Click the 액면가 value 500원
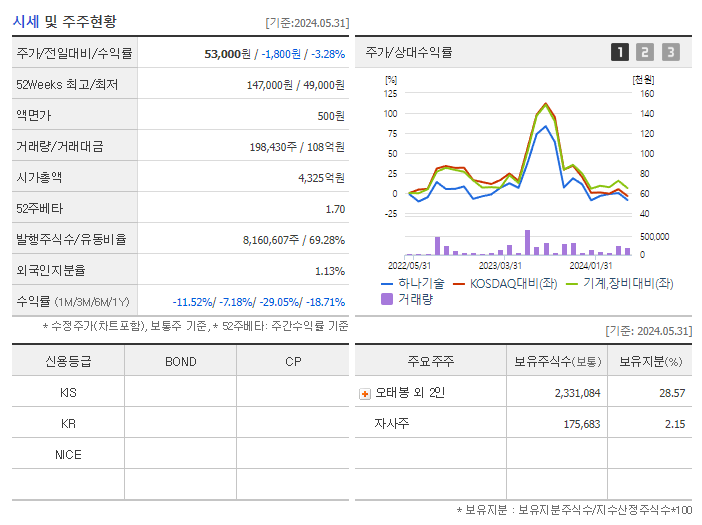 (331, 116)
